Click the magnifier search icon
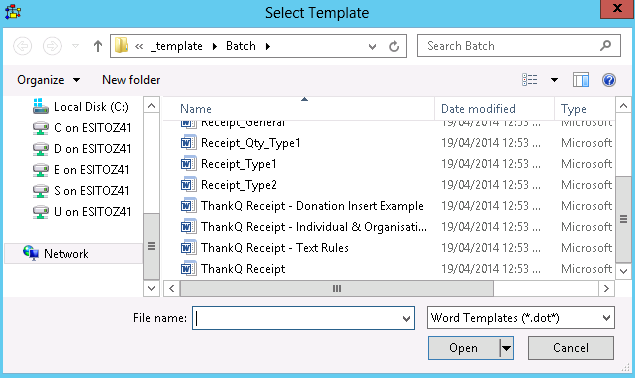The image size is (635, 378). 605,45
